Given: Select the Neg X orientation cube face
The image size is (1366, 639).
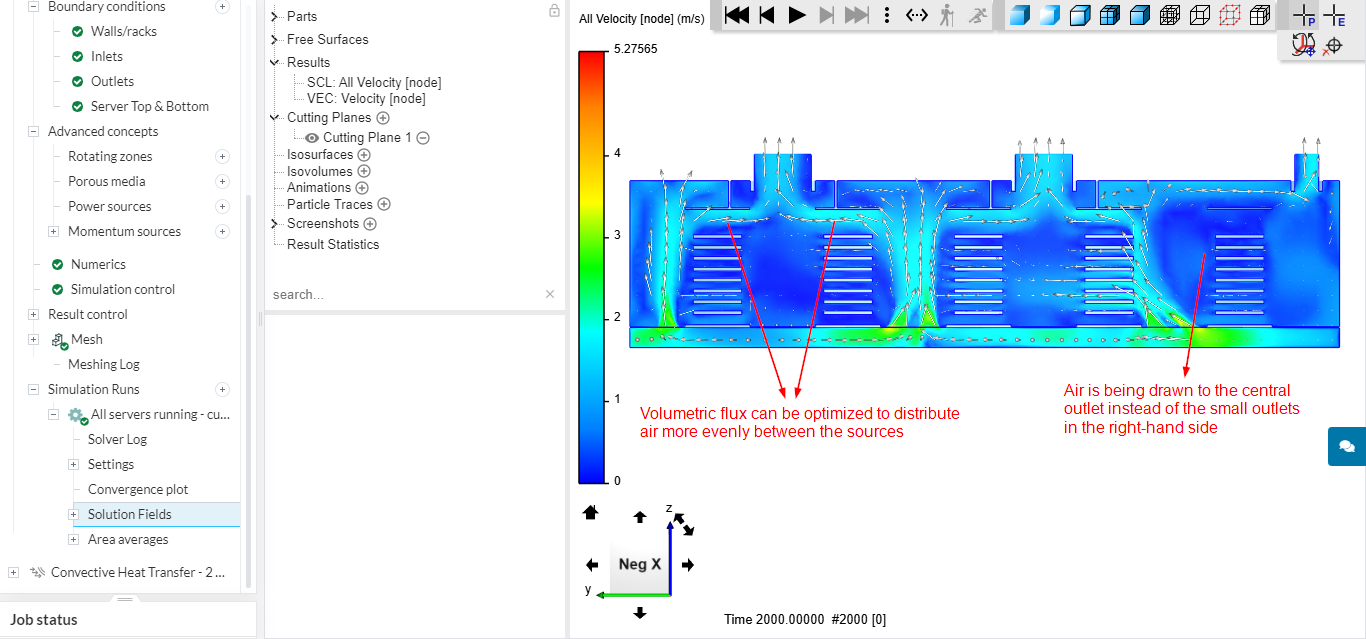Looking at the screenshot, I should click(x=640, y=564).
